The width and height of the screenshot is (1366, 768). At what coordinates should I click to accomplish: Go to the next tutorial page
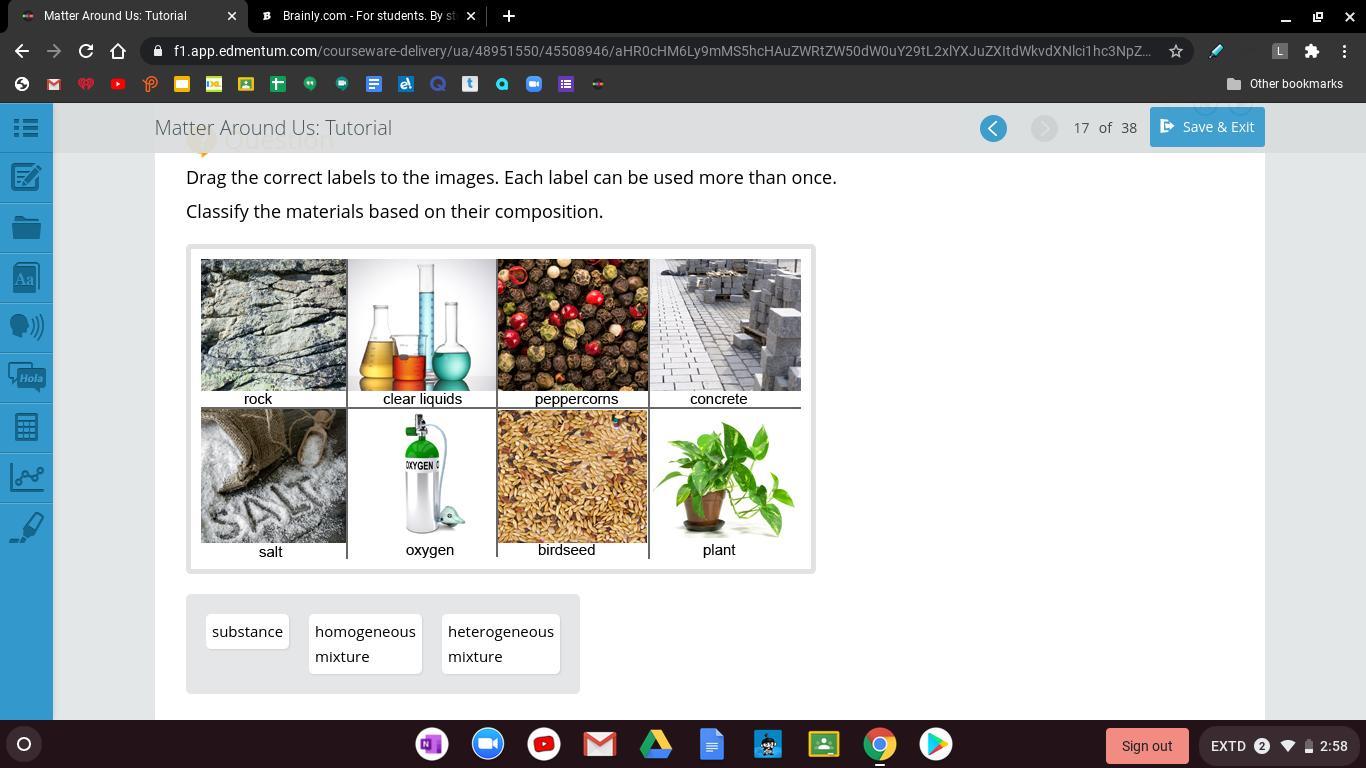(1044, 128)
